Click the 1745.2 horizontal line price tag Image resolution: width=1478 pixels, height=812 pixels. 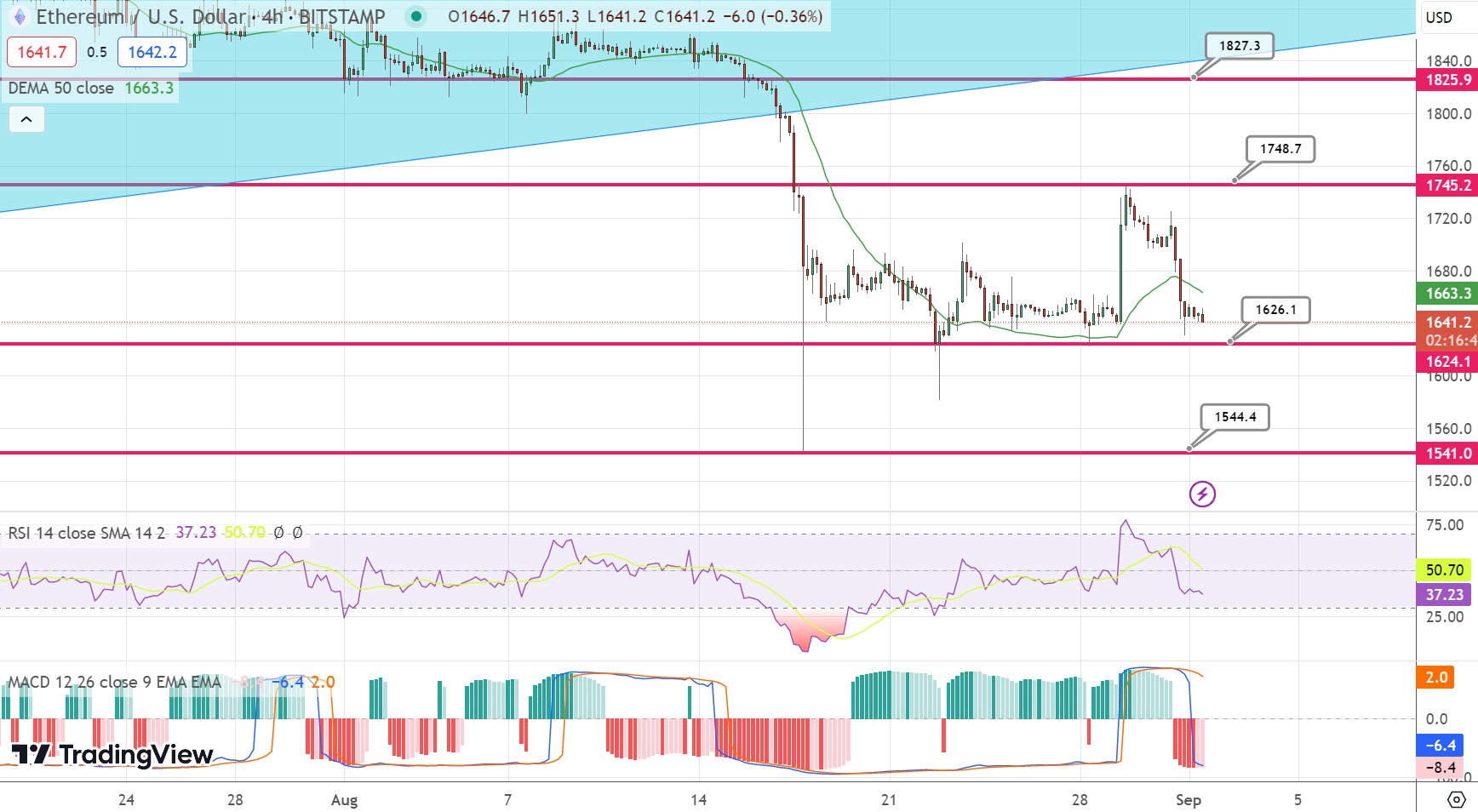tap(1448, 186)
